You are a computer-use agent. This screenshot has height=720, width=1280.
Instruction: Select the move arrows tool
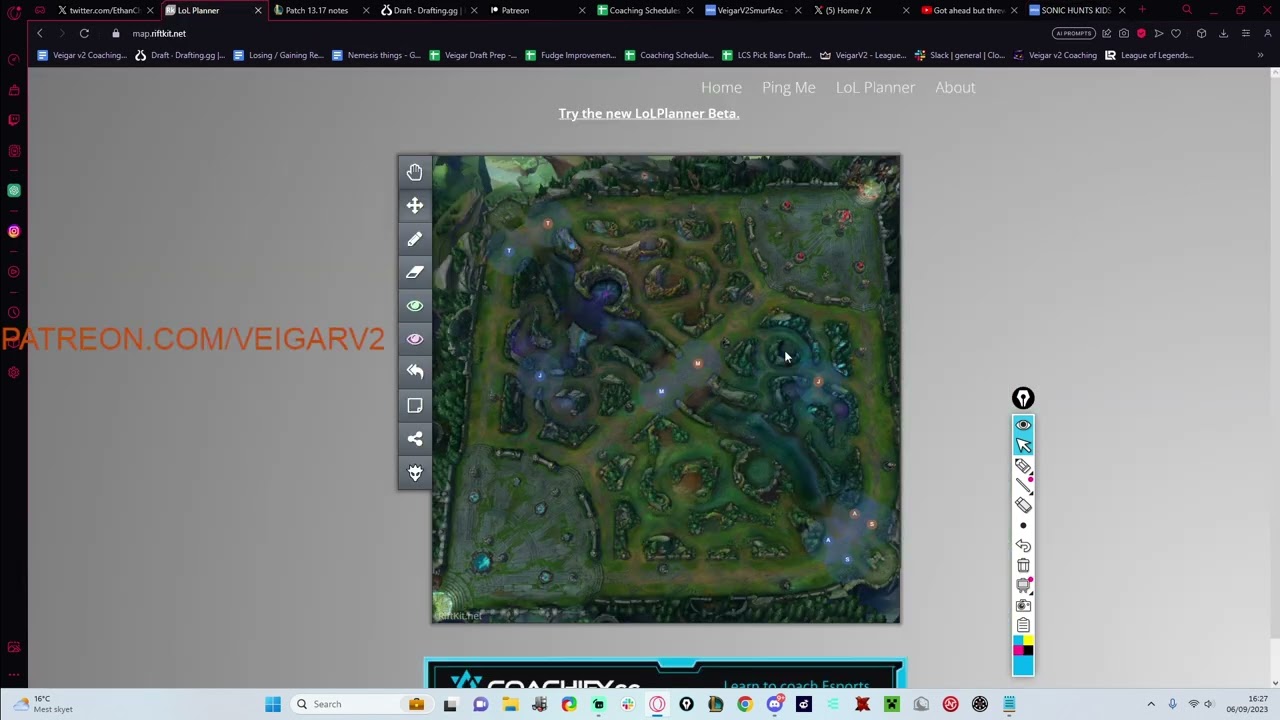pos(415,205)
